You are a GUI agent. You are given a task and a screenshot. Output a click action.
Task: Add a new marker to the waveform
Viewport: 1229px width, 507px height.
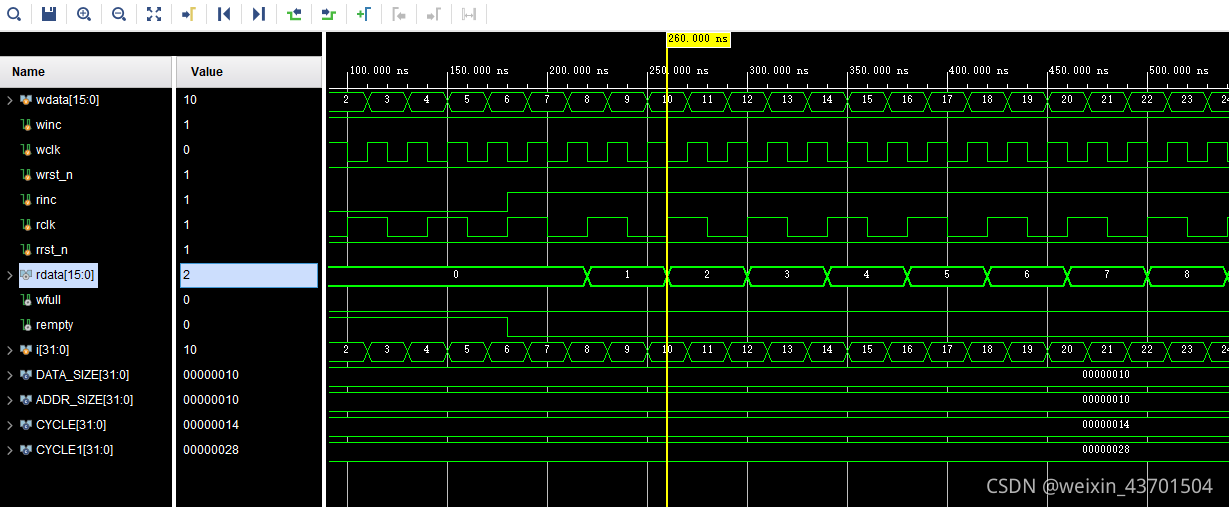click(x=364, y=14)
